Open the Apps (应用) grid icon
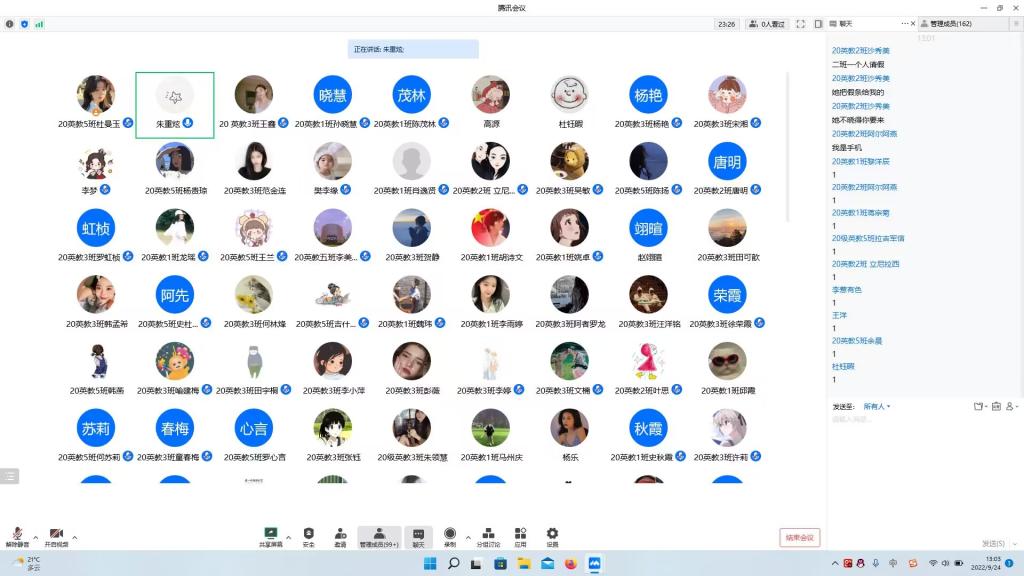 tap(520, 535)
